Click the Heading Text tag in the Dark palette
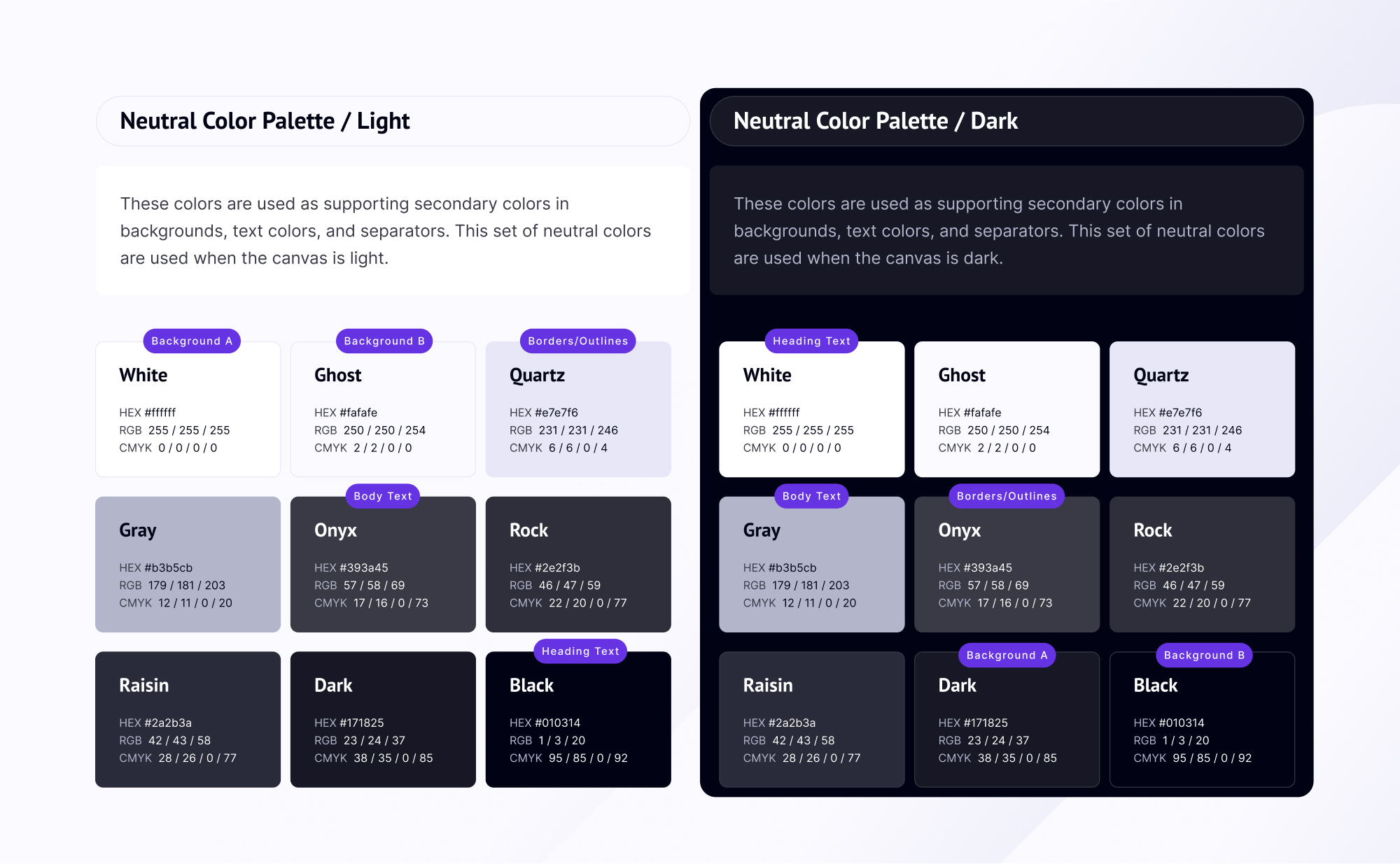Screen dimensions: 1400x864 click(811, 341)
